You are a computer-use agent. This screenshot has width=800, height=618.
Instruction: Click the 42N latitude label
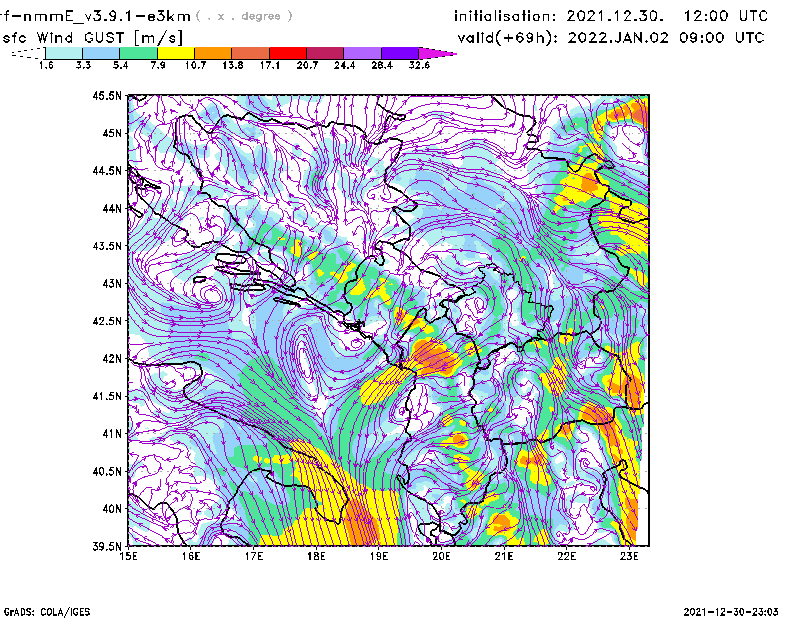(x=112, y=359)
